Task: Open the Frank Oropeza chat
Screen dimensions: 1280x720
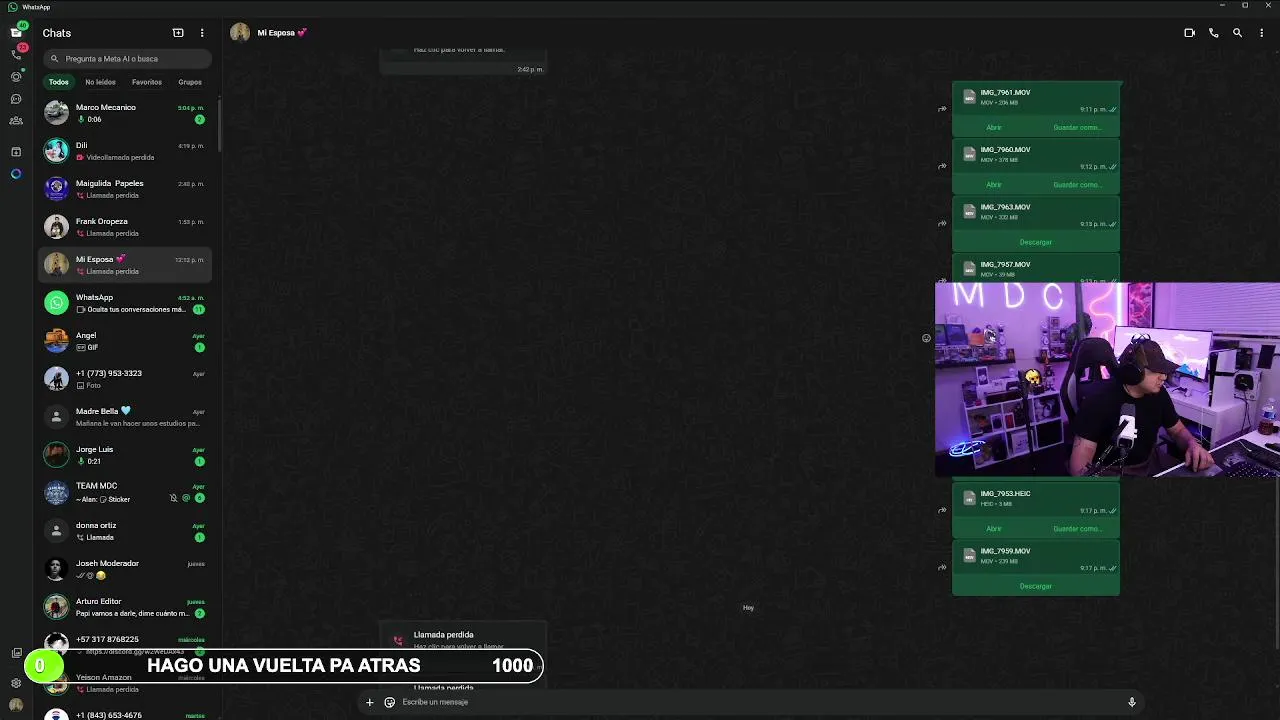Action: tap(126, 227)
